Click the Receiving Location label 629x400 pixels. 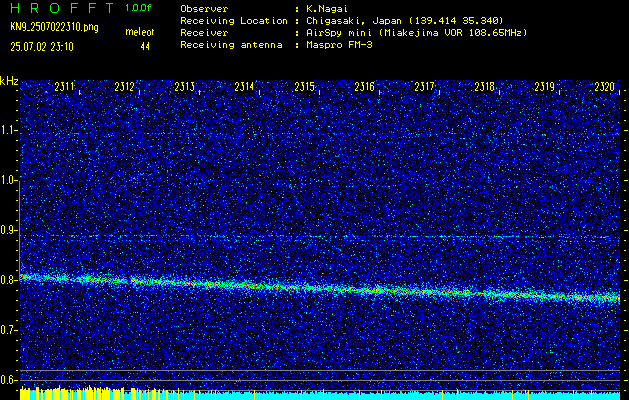pos(234,21)
